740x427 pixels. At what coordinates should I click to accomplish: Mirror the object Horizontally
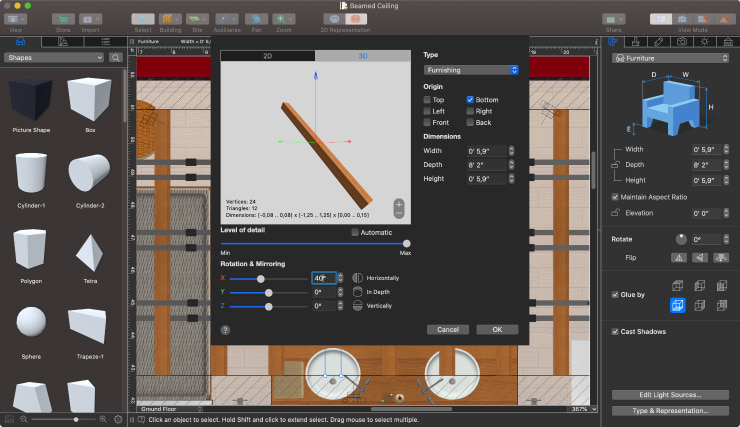tap(358, 278)
